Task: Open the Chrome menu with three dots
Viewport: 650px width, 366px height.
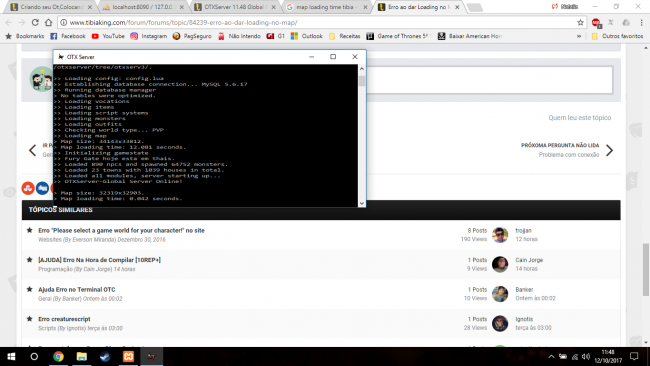Action: point(641,22)
